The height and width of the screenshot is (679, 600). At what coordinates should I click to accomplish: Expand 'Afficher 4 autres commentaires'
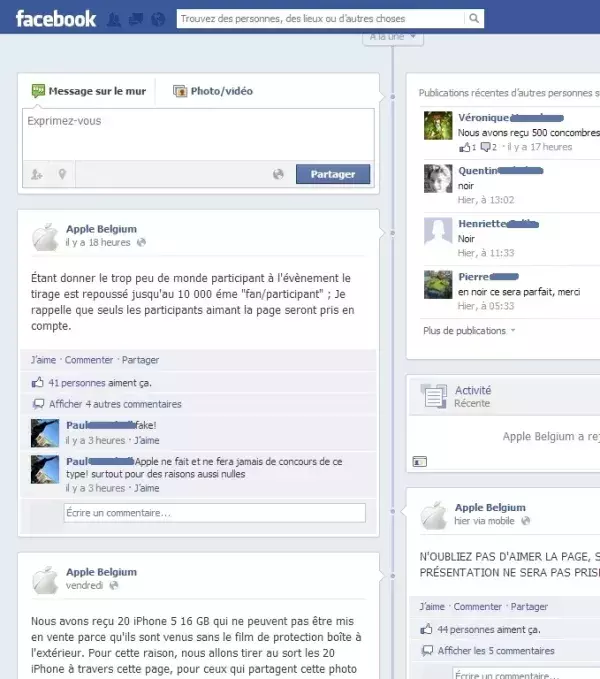(115, 404)
